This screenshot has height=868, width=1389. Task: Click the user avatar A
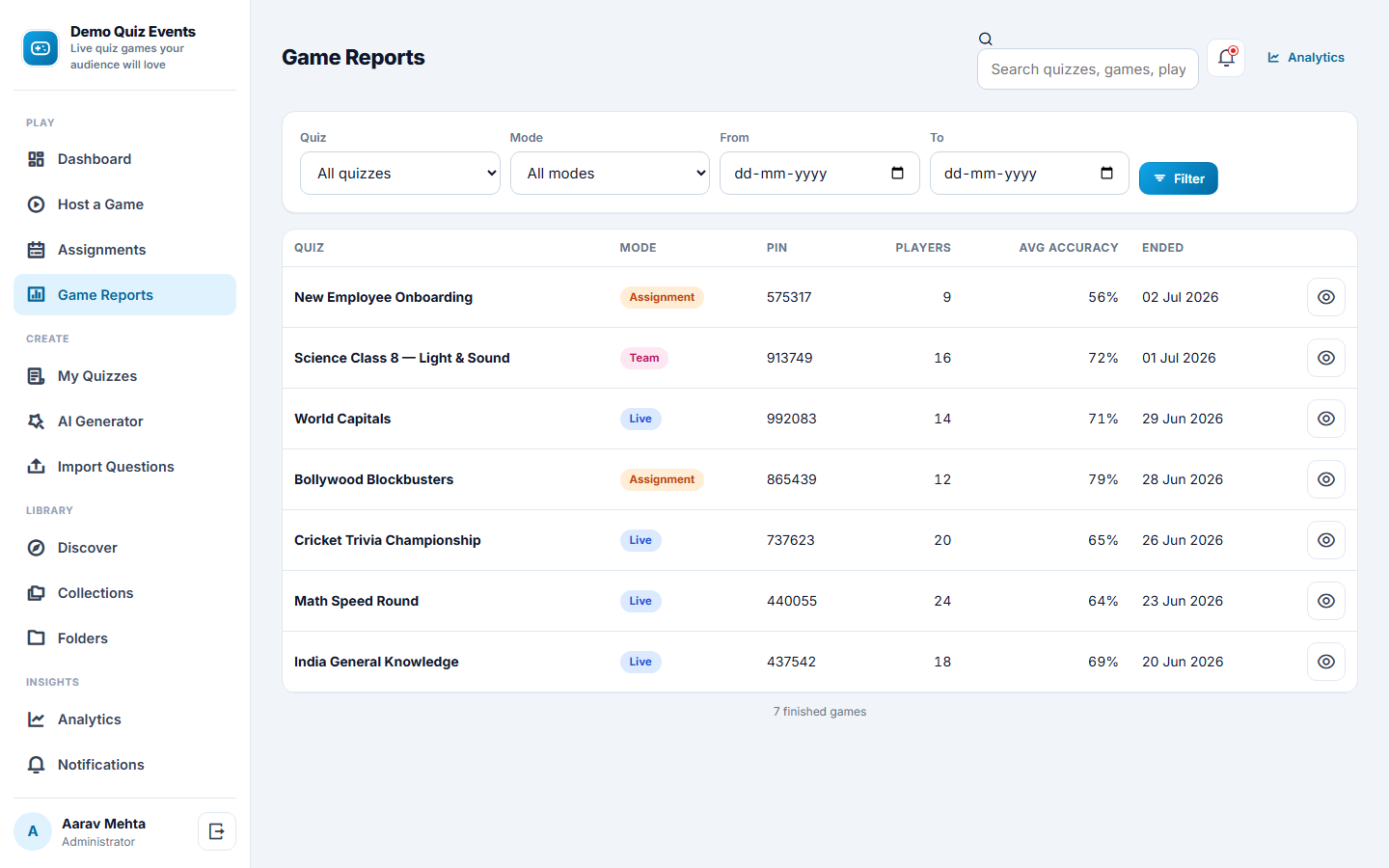[33, 831]
